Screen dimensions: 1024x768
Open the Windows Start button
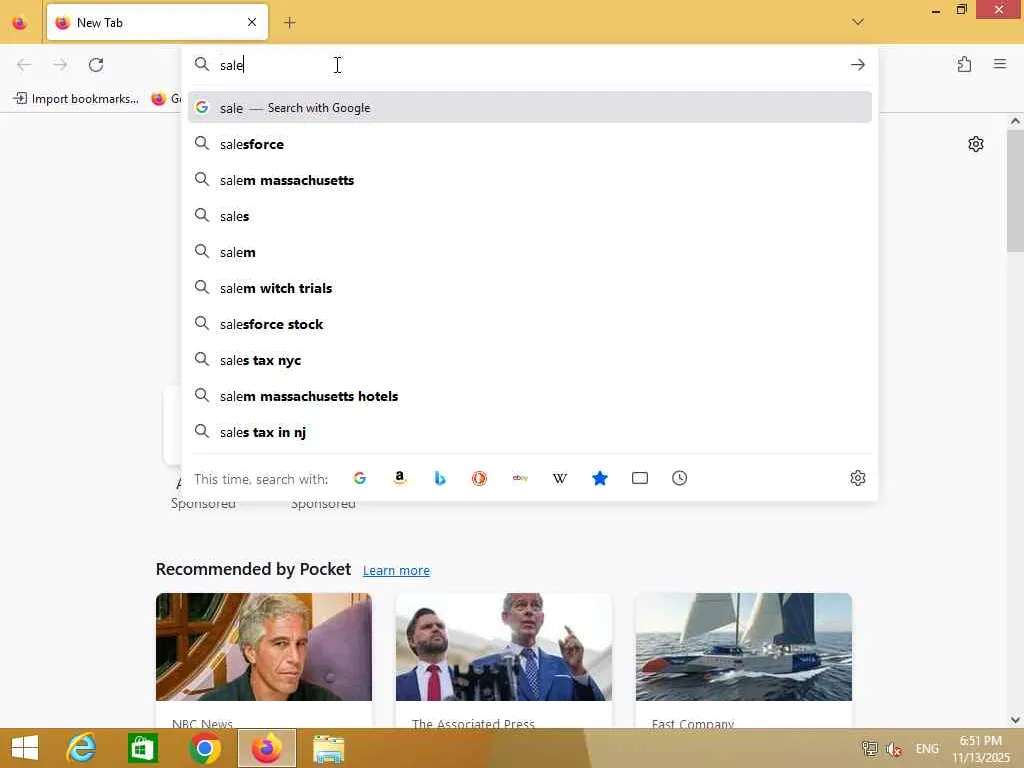click(x=25, y=748)
